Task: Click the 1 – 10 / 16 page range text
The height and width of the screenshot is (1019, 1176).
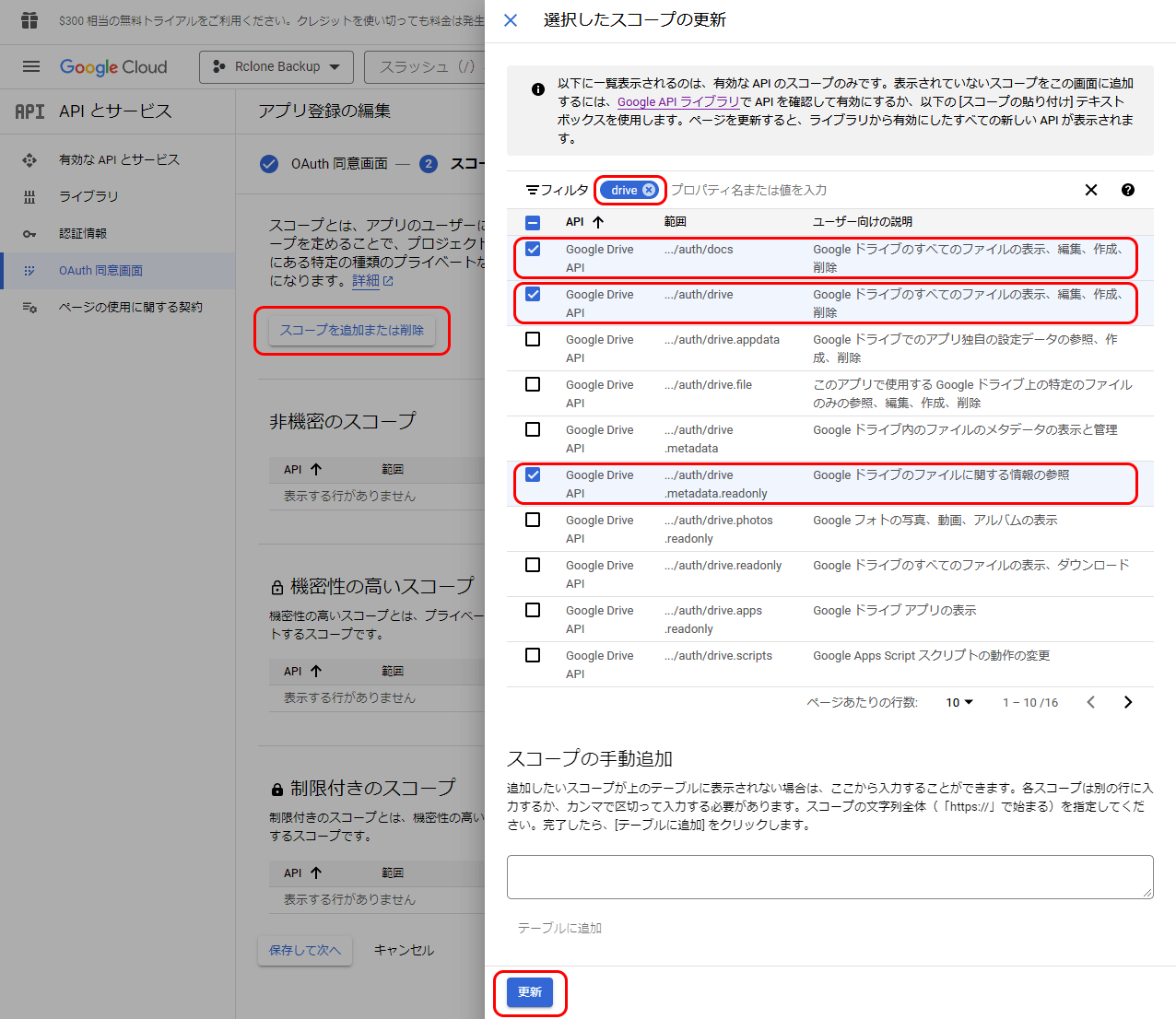Action: tap(1030, 702)
